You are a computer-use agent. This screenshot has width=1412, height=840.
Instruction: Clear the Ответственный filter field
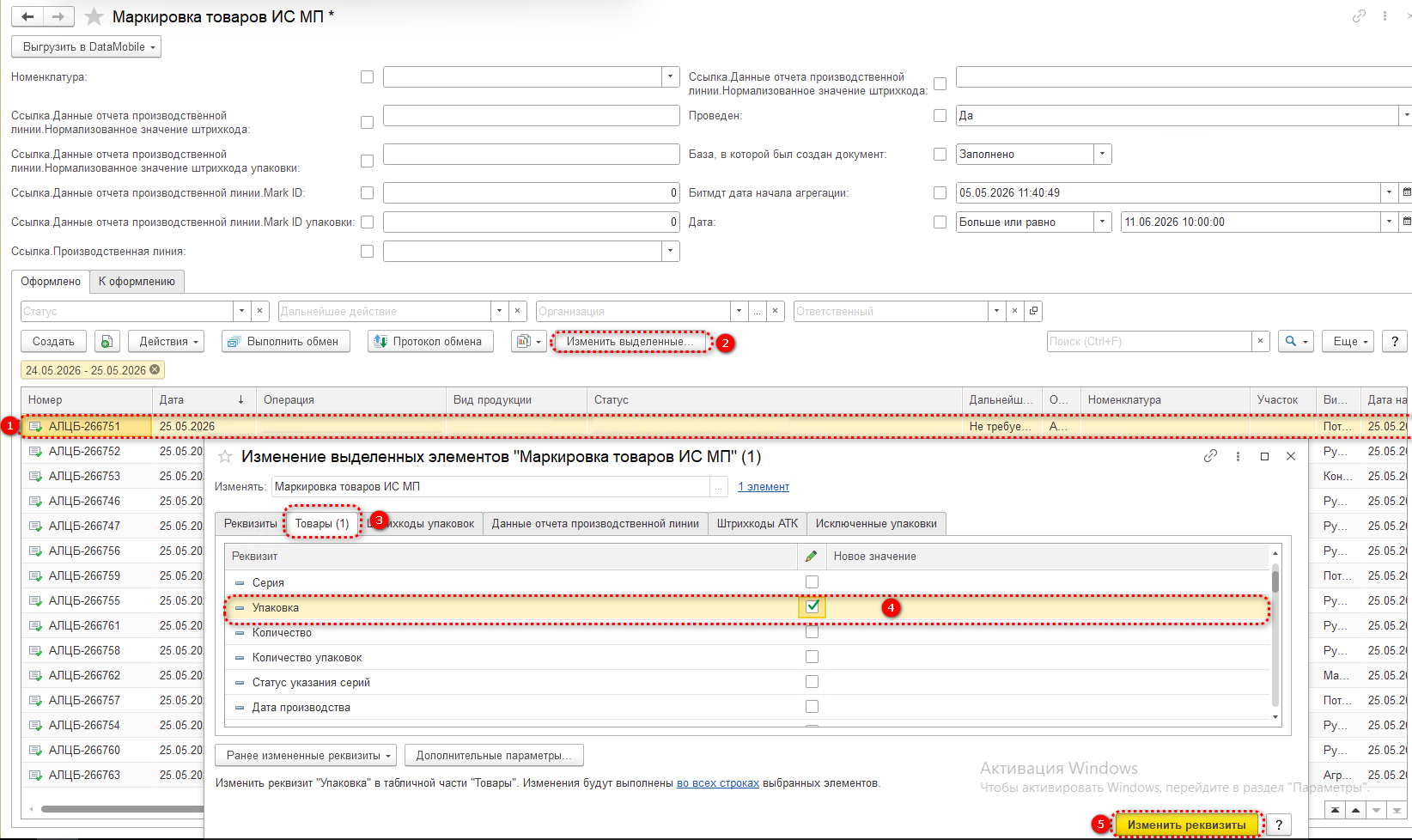pos(1014,311)
